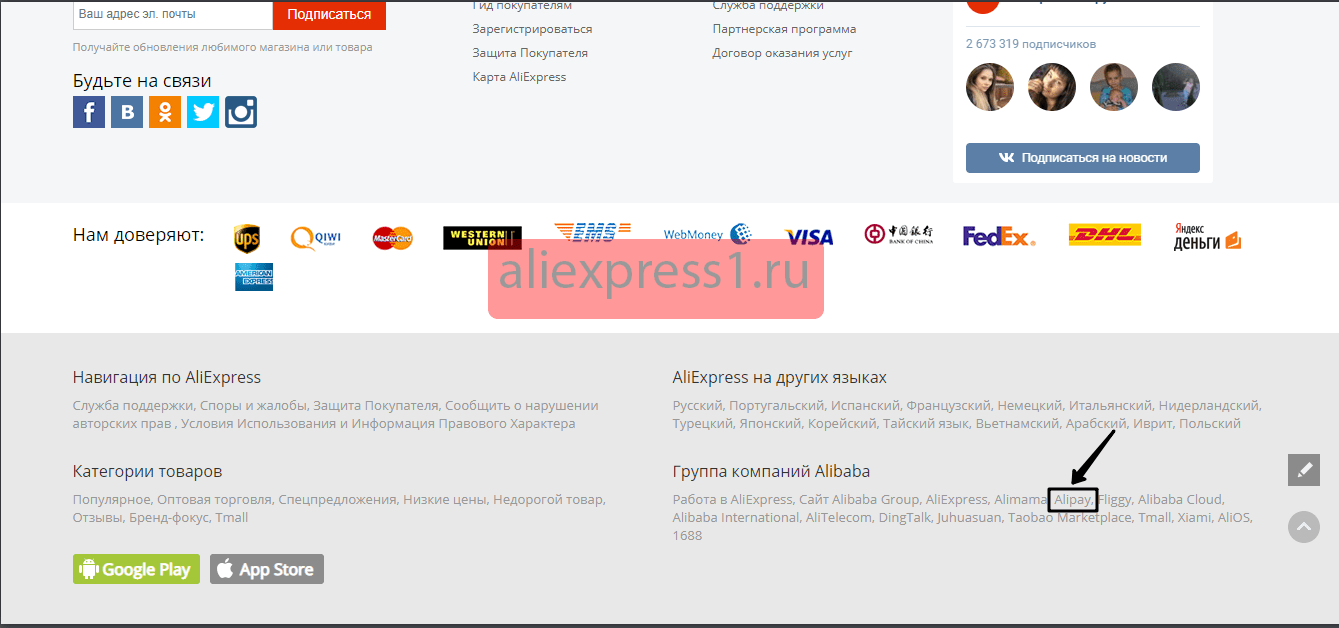Open the Odnoklassniki social icon
This screenshot has width=1339, height=628.
[165, 112]
